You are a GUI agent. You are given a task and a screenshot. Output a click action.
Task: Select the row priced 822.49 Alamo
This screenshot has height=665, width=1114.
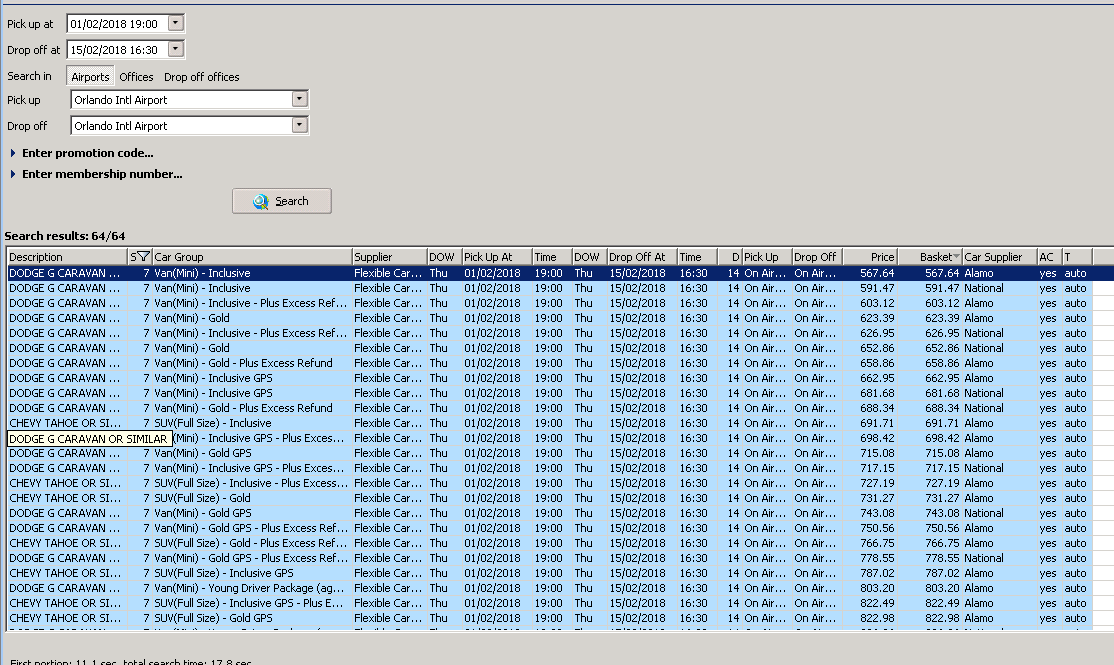[550, 602]
